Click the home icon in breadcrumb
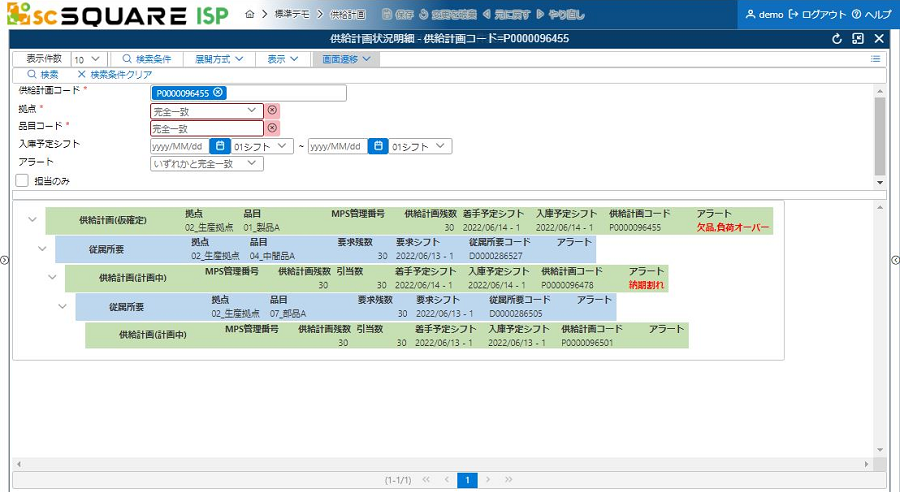 coord(249,14)
